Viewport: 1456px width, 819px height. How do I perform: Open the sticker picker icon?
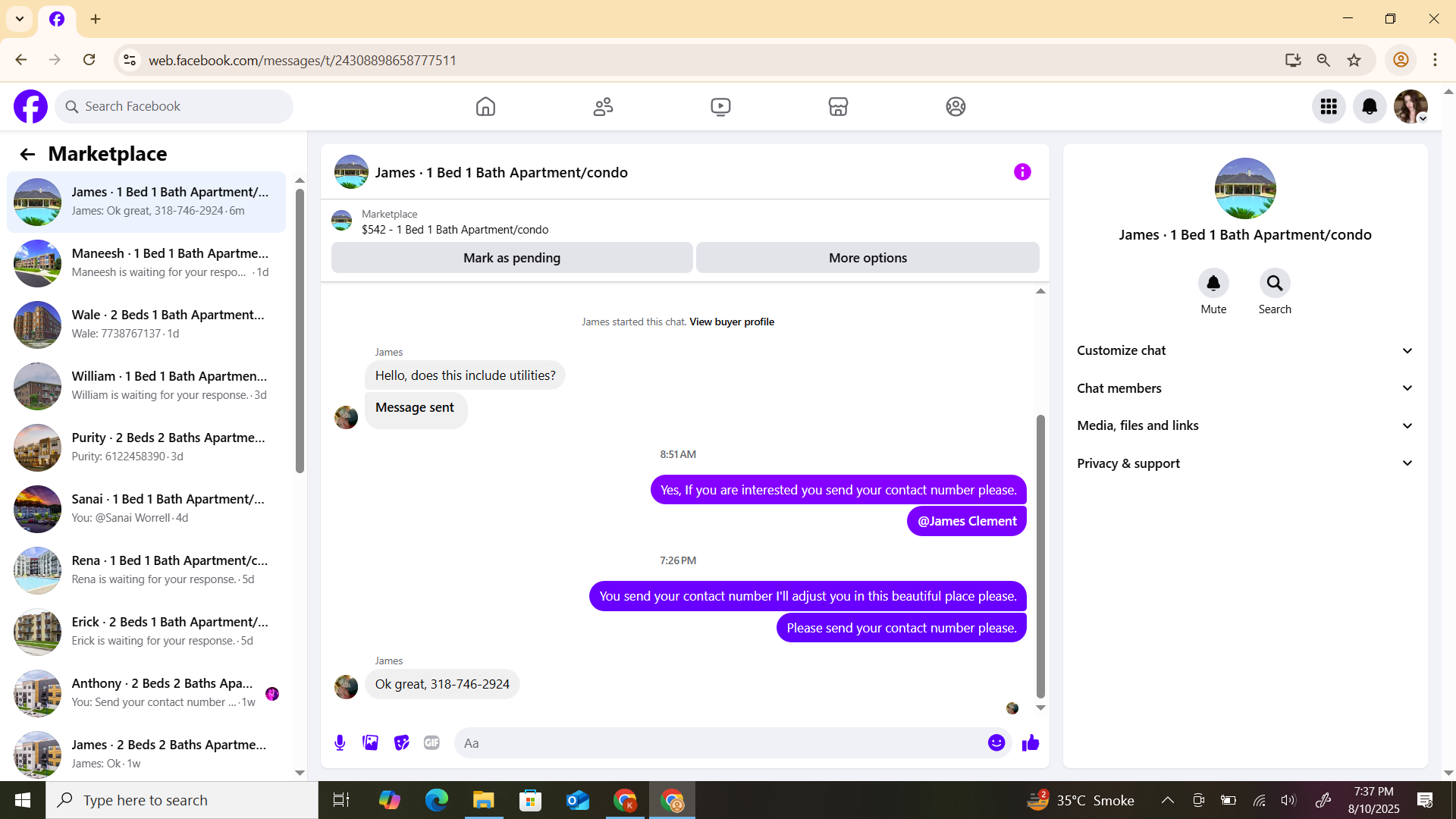click(401, 743)
